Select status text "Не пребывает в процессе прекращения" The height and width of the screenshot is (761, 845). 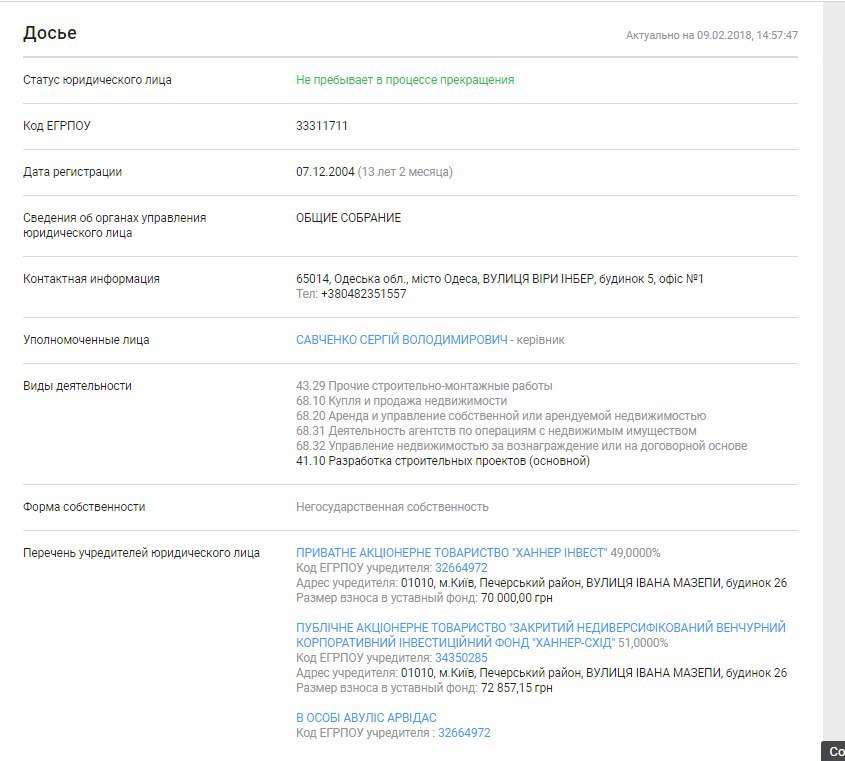(405, 80)
